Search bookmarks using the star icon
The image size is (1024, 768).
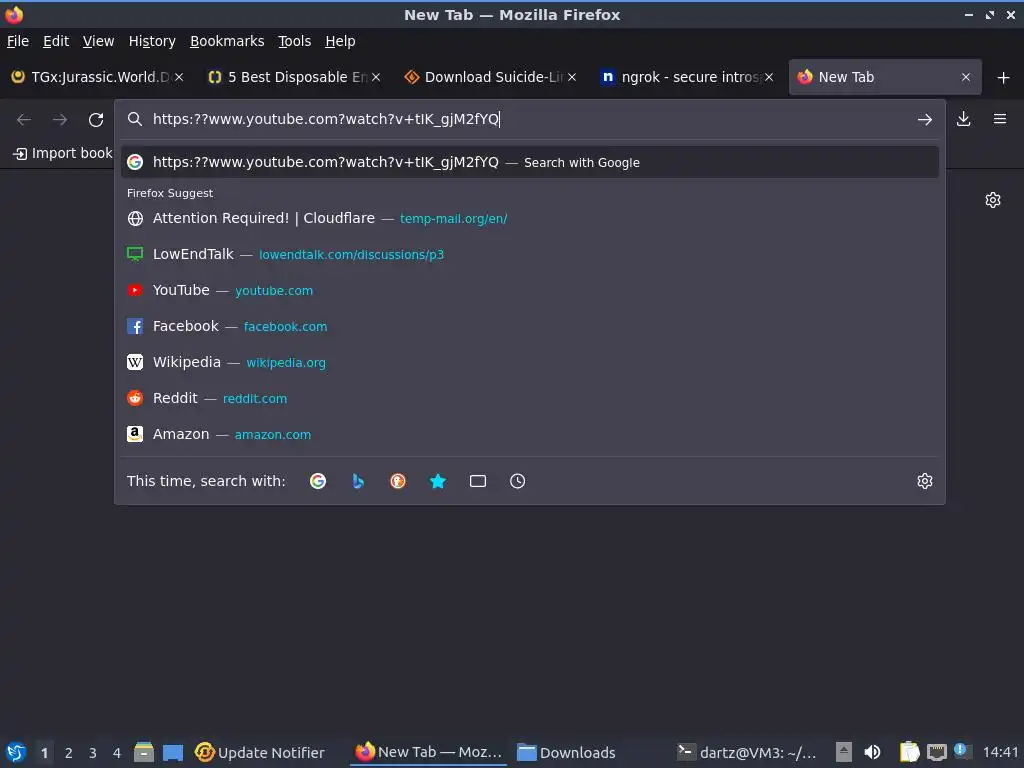(438, 481)
